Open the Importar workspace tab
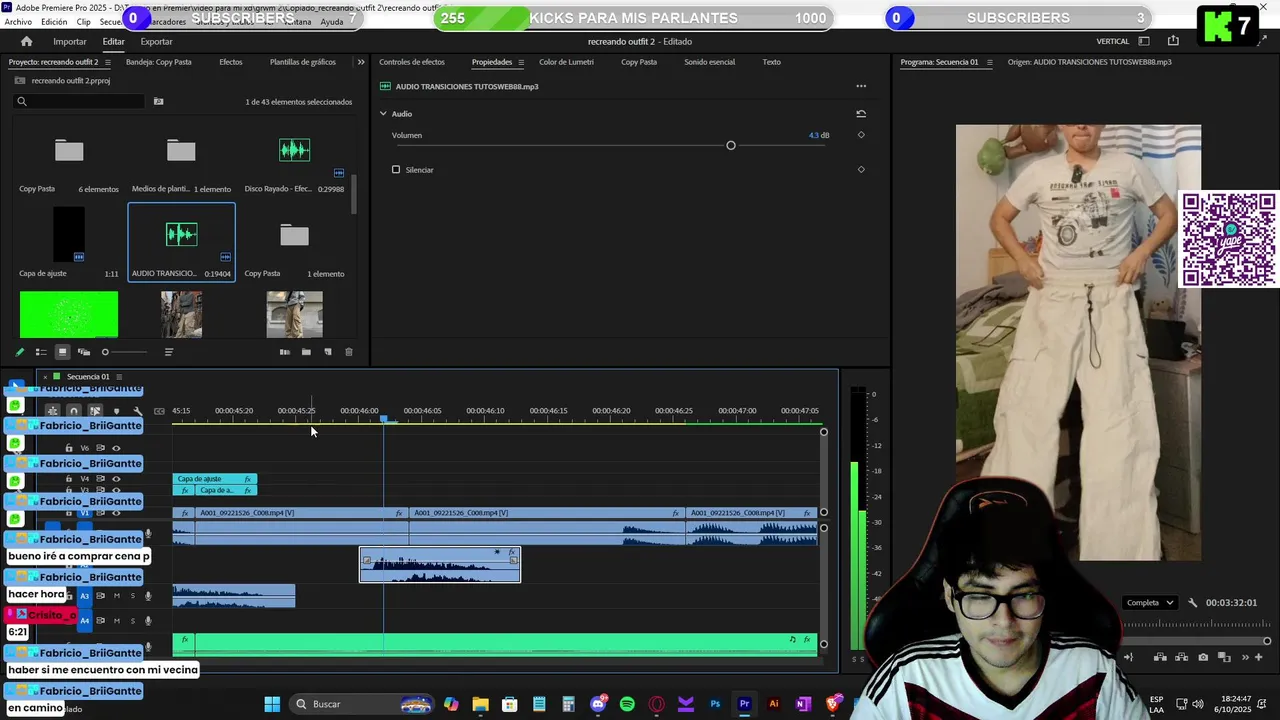This screenshot has height=720, width=1280. (x=70, y=41)
